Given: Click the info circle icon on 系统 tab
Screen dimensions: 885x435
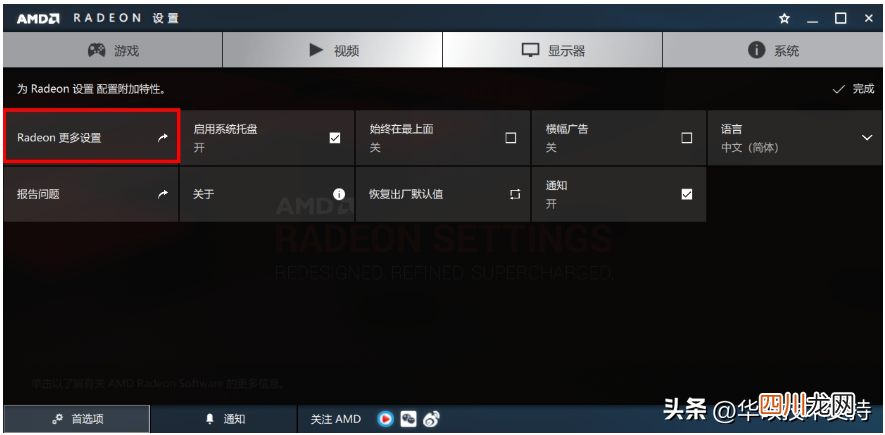Looking at the screenshot, I should pyautogui.click(x=756, y=50).
